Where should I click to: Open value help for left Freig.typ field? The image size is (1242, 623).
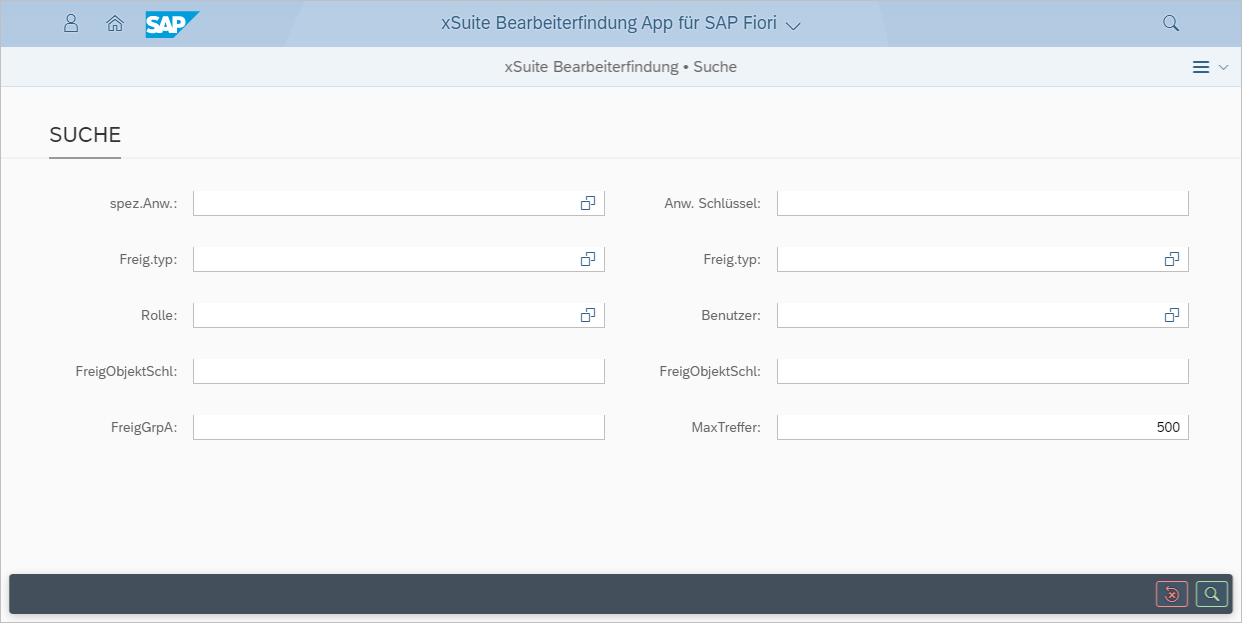[x=588, y=259]
